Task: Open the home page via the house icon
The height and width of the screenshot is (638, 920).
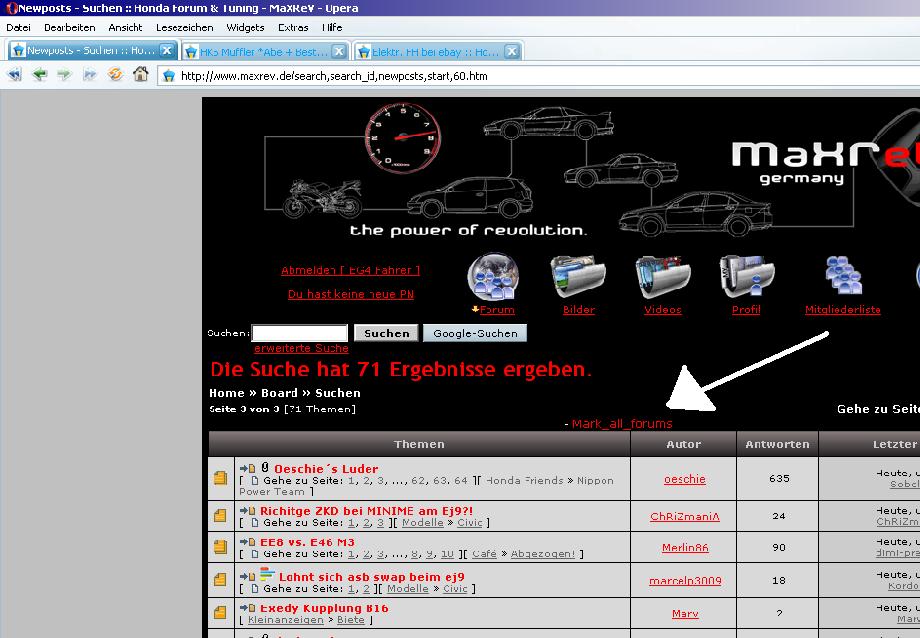Action: coord(141,74)
